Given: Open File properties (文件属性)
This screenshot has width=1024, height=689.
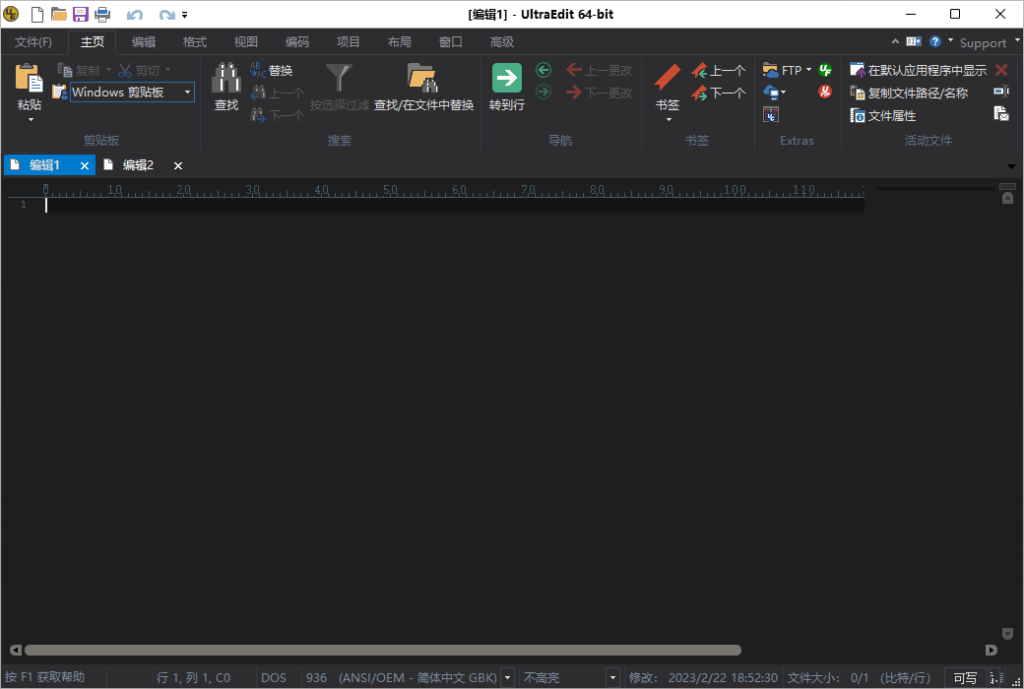Looking at the screenshot, I should 883,116.
